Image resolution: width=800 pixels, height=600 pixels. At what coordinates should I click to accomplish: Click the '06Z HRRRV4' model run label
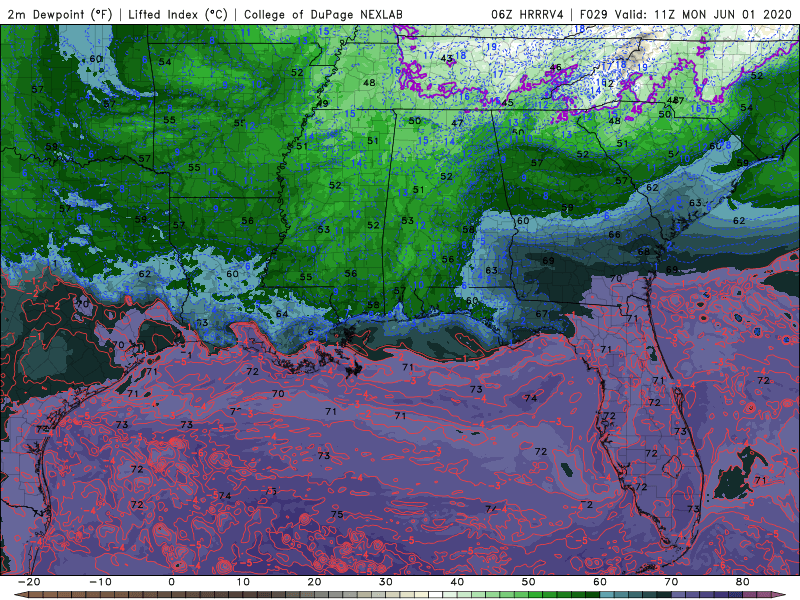click(527, 14)
